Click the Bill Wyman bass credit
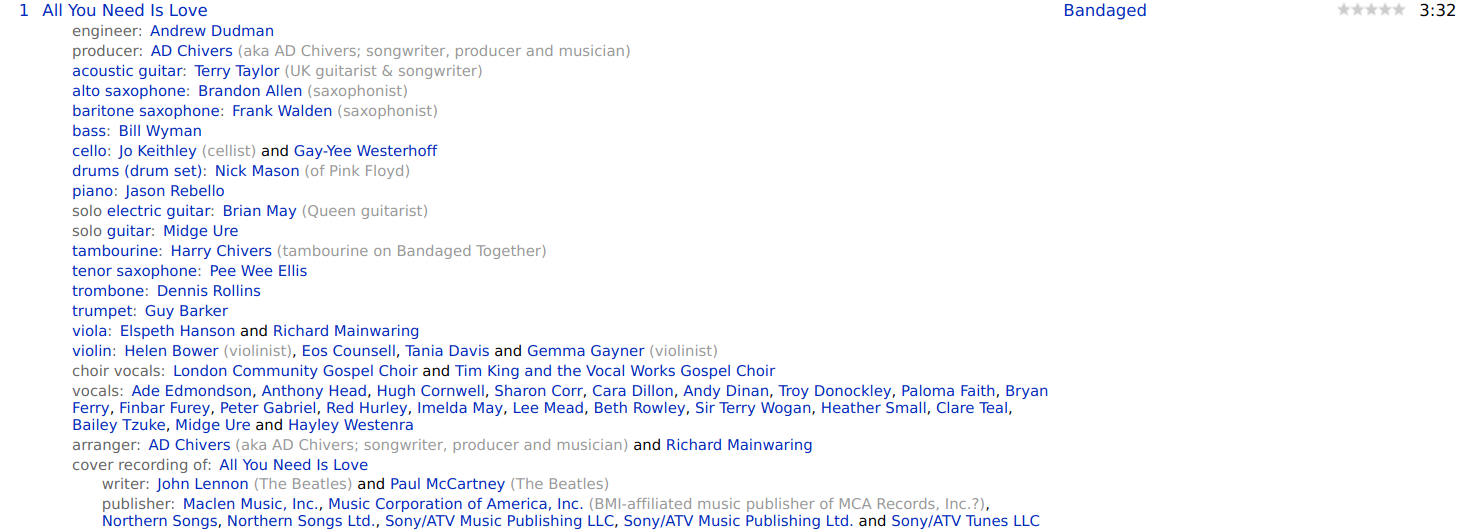1475x532 pixels. tap(160, 131)
